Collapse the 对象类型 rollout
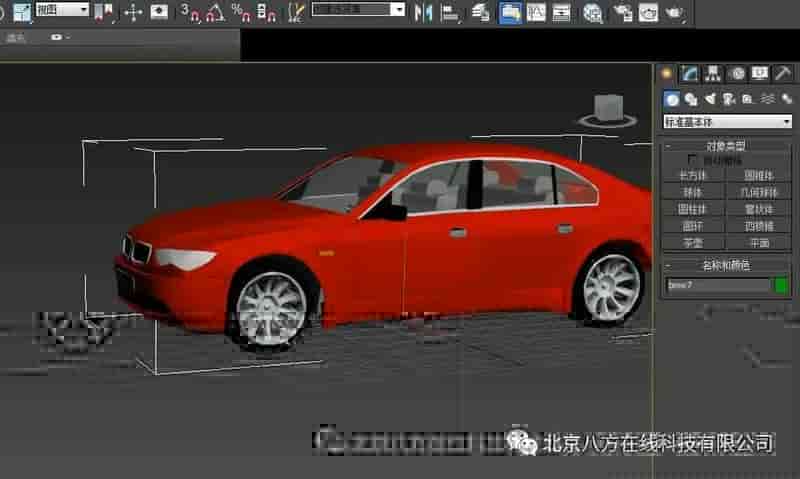Viewport: 800px width, 479px height. (x=726, y=146)
